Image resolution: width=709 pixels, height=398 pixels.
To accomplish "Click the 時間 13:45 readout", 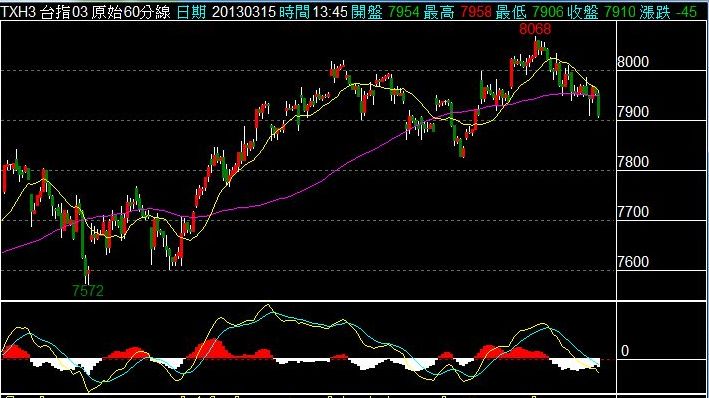I will (313, 12).
